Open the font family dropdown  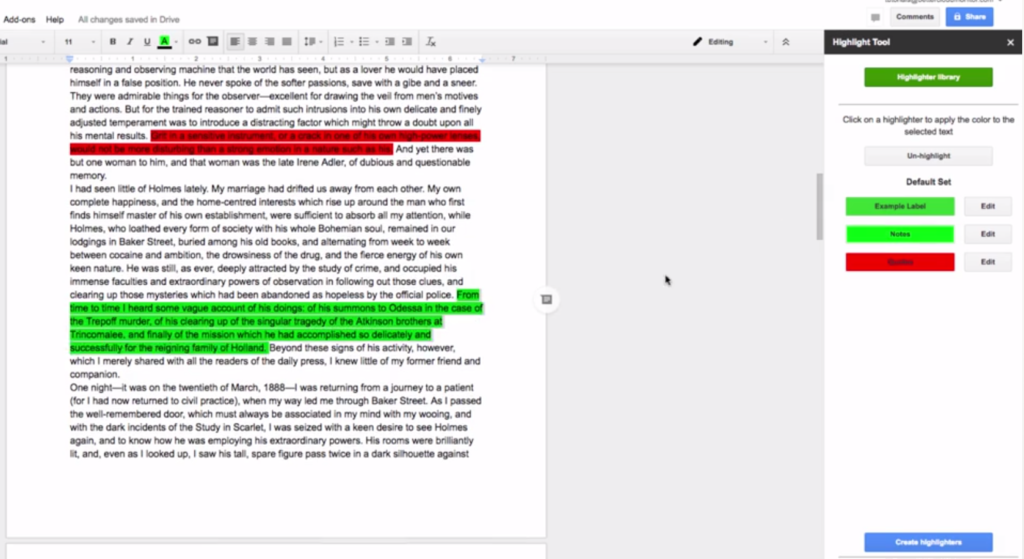point(24,42)
